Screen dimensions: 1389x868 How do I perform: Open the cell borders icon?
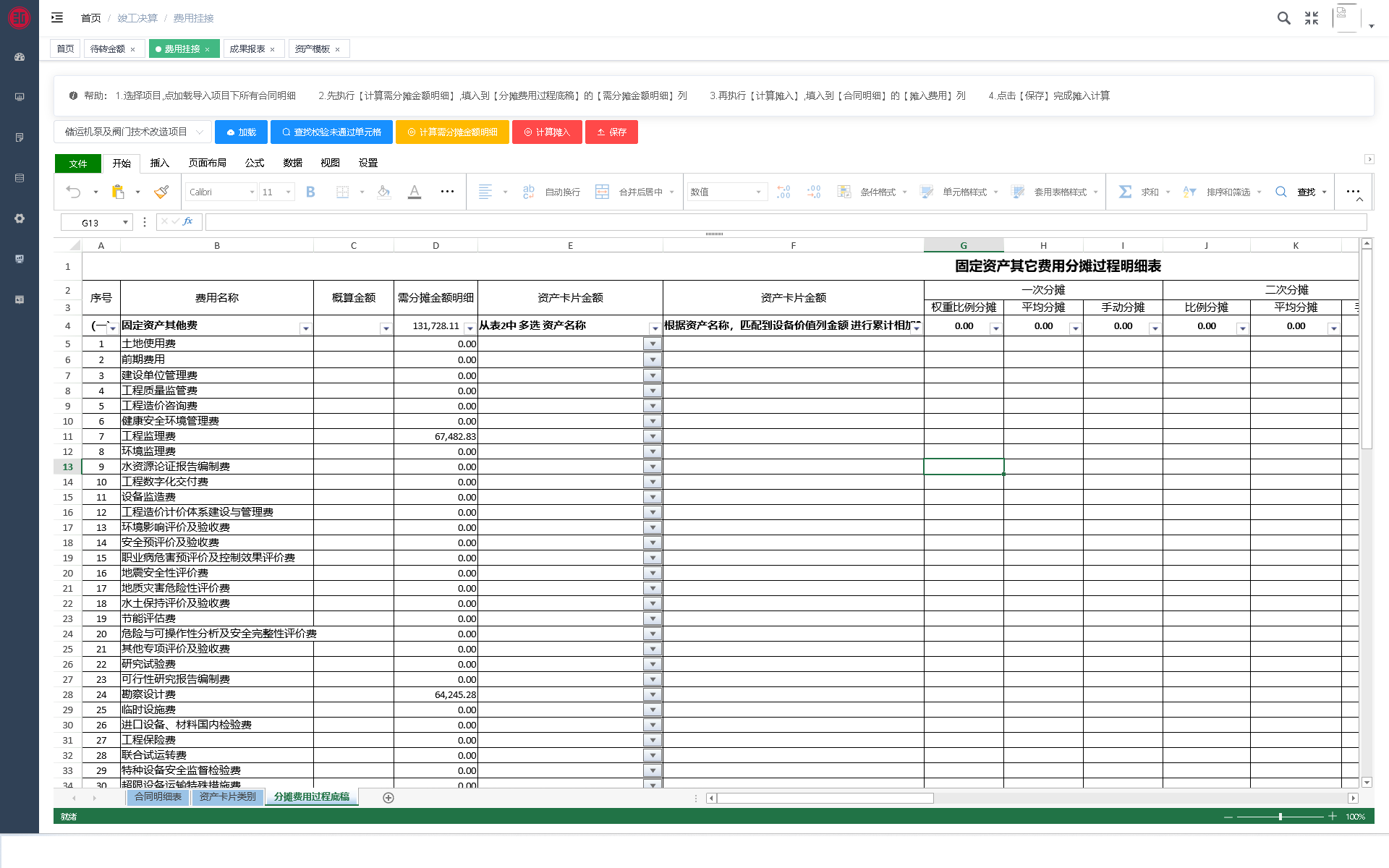[343, 192]
